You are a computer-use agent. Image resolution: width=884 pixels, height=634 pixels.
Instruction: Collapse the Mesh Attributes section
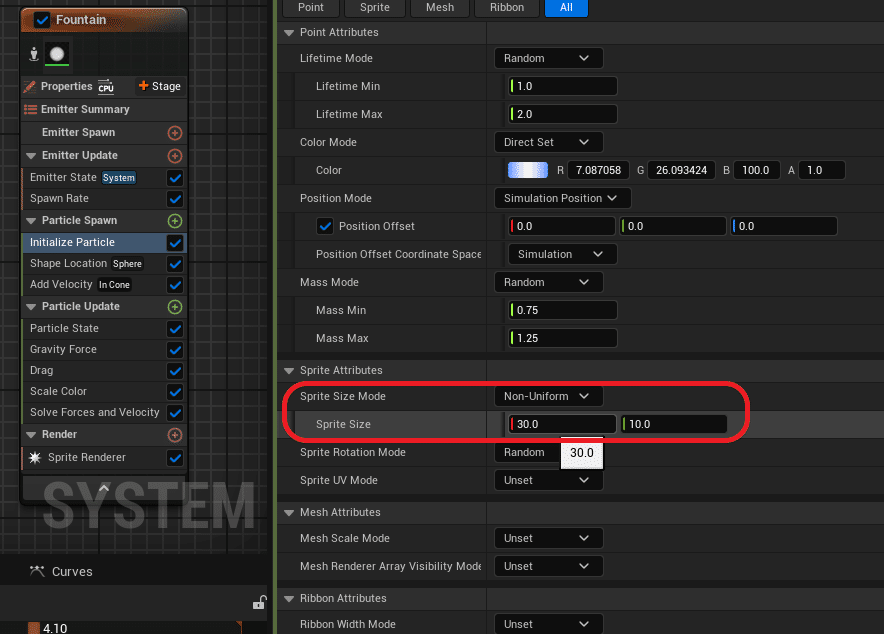click(x=289, y=513)
